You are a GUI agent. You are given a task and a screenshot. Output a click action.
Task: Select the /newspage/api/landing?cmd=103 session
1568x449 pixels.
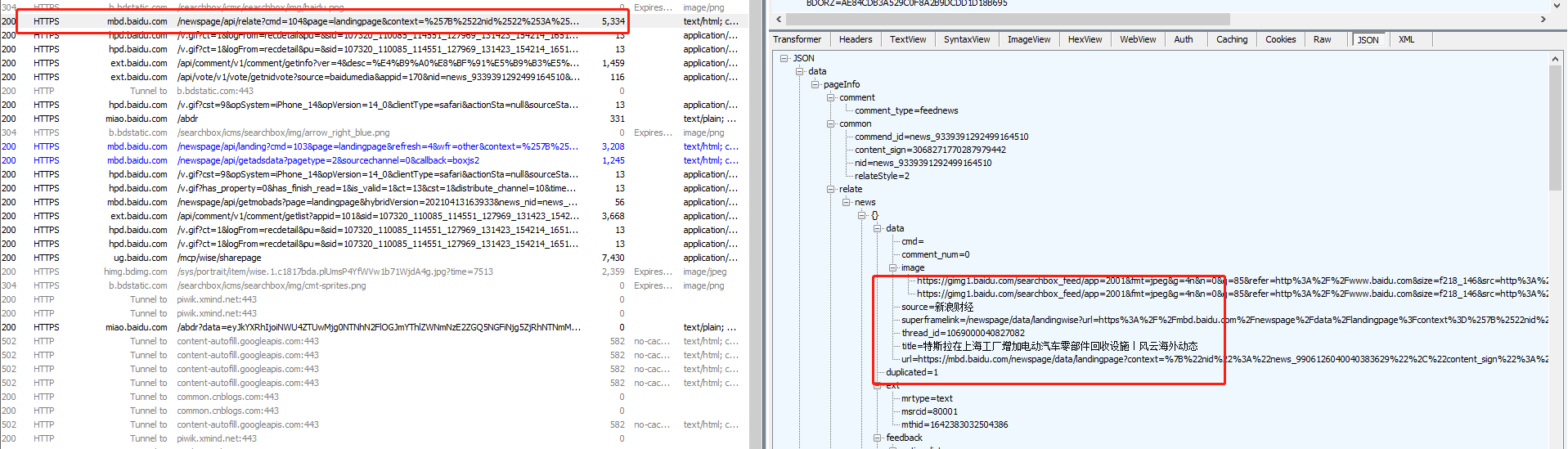click(x=374, y=146)
